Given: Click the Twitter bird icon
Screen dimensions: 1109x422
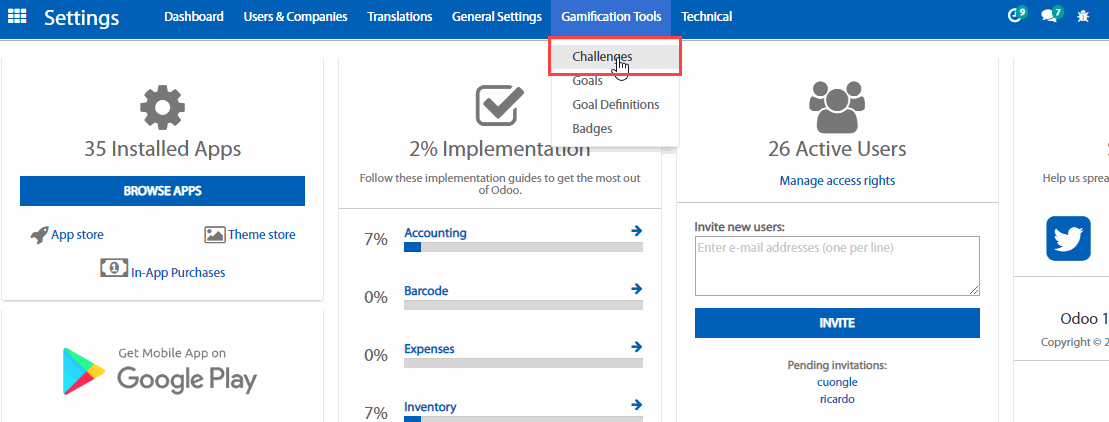Looking at the screenshot, I should click(x=1068, y=238).
